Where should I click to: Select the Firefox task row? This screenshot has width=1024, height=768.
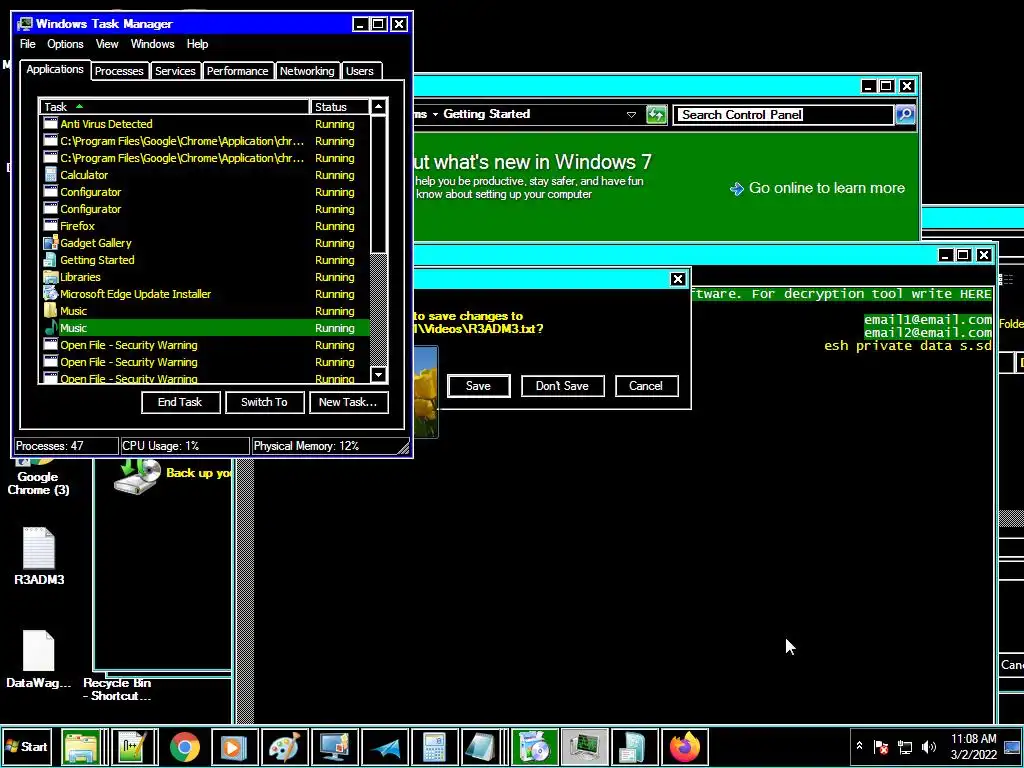204,225
